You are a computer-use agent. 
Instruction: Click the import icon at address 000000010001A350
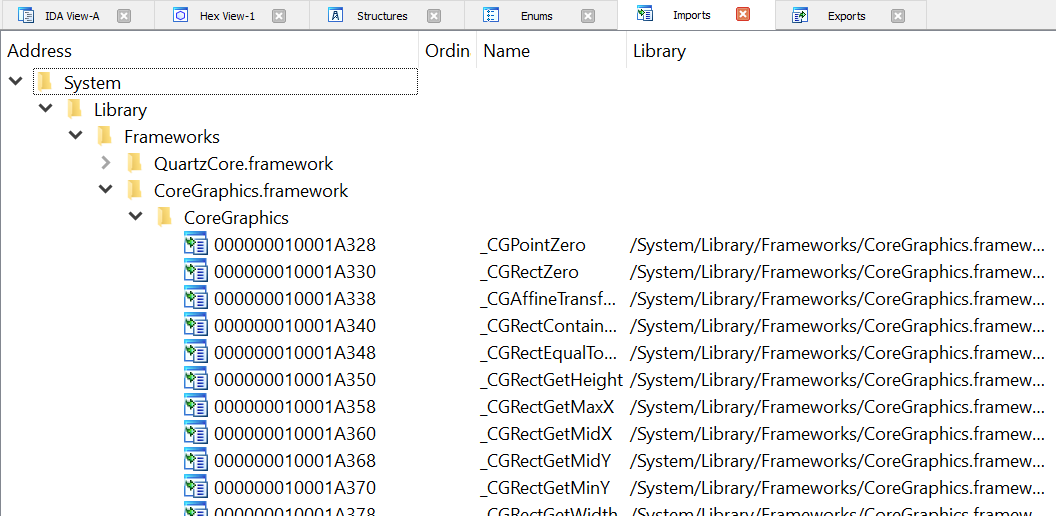(x=195, y=380)
